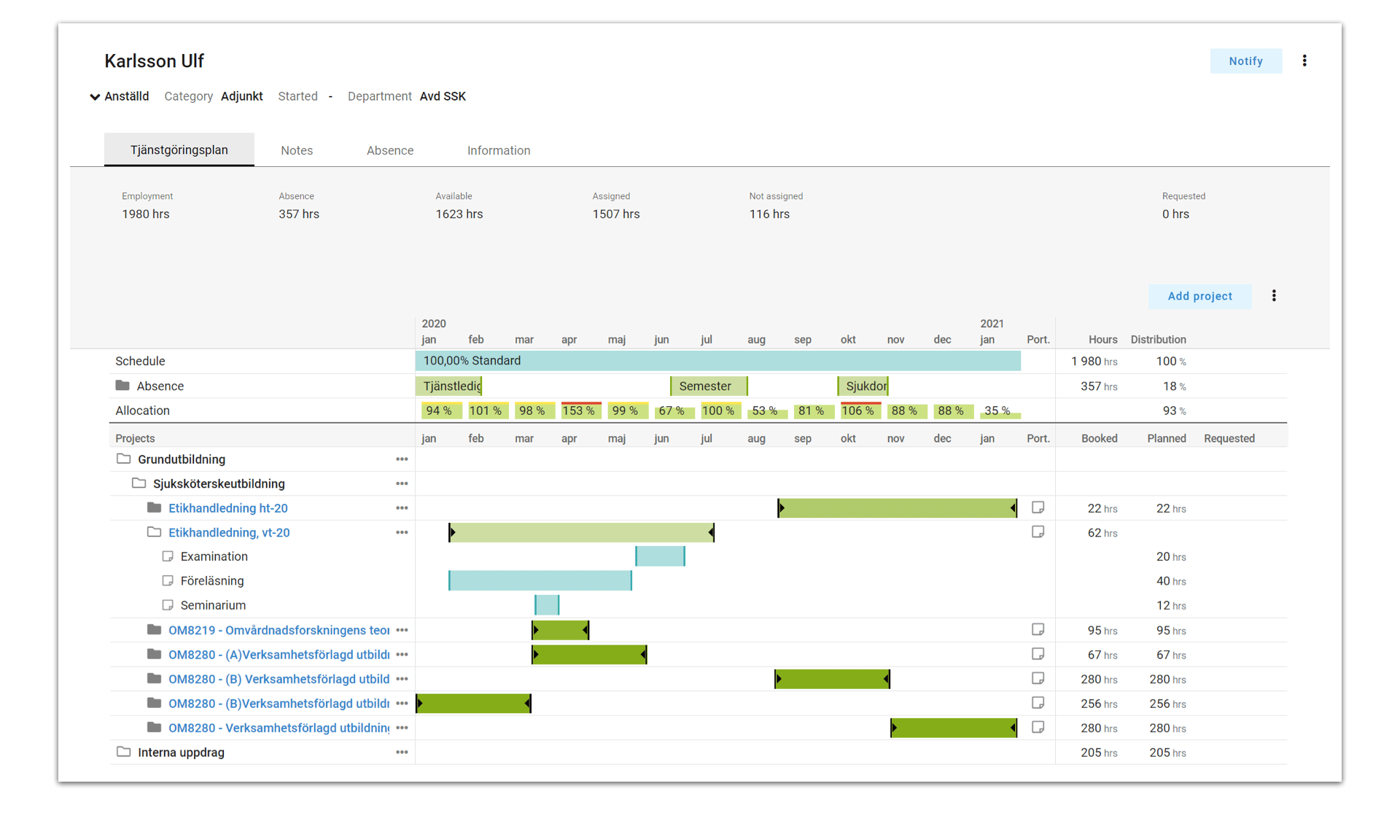Open the more options menu for OM8219 project

(402, 630)
